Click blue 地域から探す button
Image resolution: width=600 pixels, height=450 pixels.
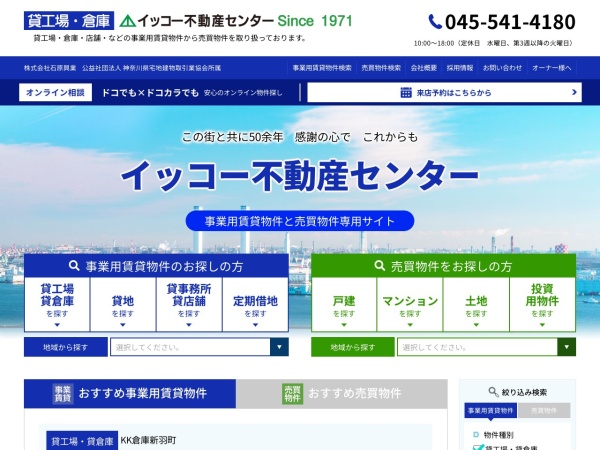coord(66,347)
